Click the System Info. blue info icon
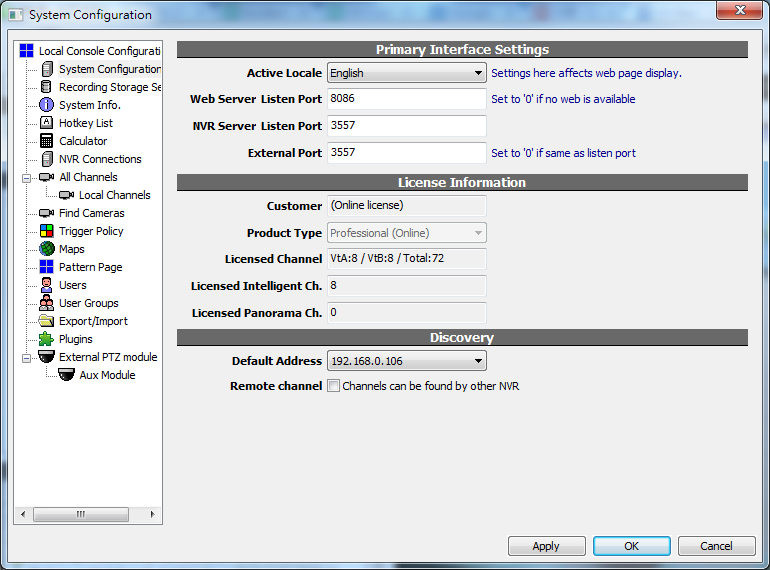Image resolution: width=770 pixels, height=570 pixels. tap(46, 105)
